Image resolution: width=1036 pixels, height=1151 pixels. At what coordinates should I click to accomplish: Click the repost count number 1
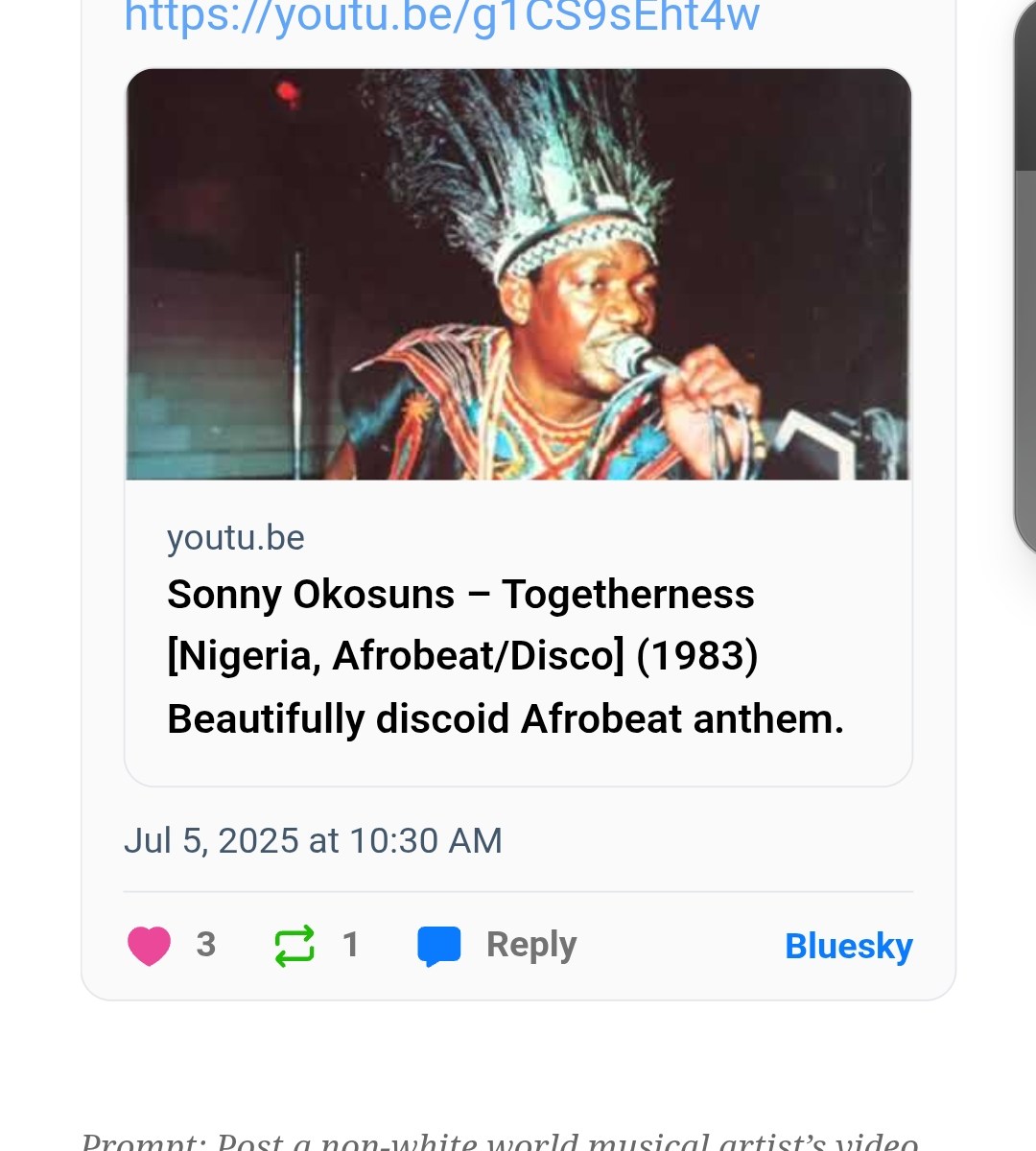coord(350,945)
